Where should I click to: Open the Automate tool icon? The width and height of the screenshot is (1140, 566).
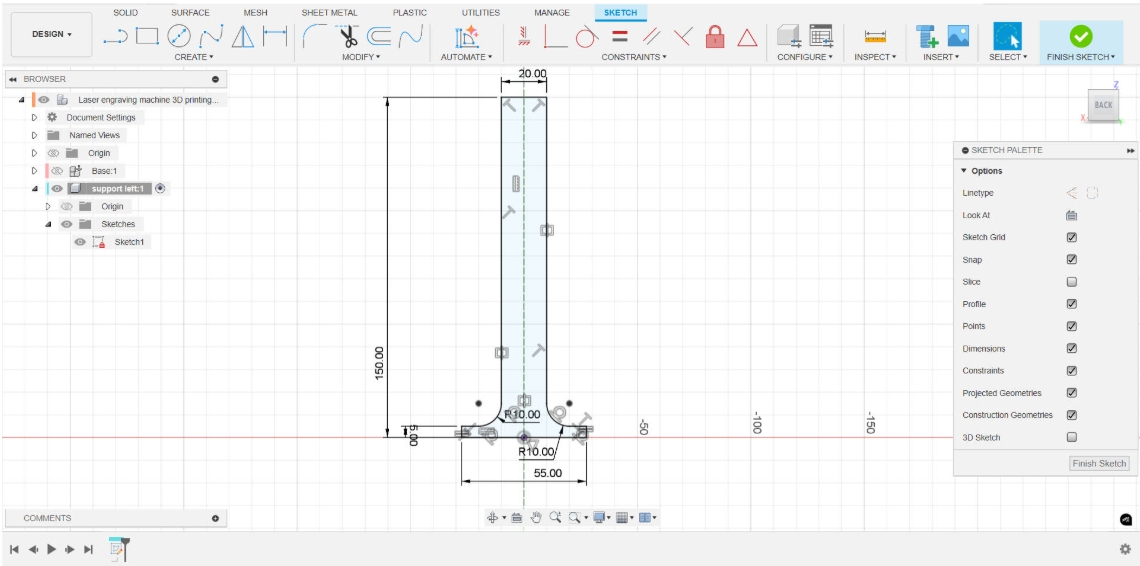pos(467,36)
